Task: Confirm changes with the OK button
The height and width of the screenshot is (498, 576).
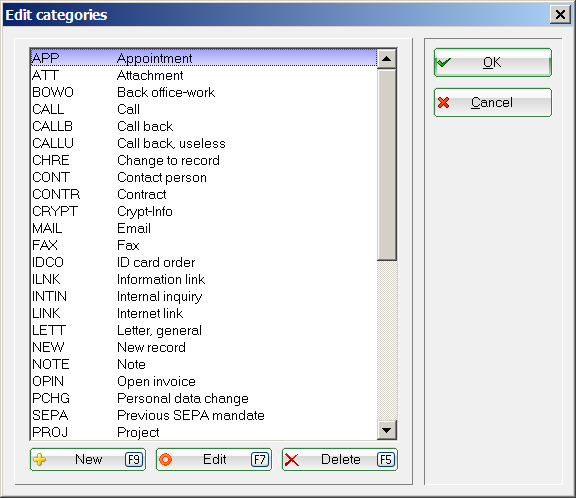Action: [x=493, y=62]
